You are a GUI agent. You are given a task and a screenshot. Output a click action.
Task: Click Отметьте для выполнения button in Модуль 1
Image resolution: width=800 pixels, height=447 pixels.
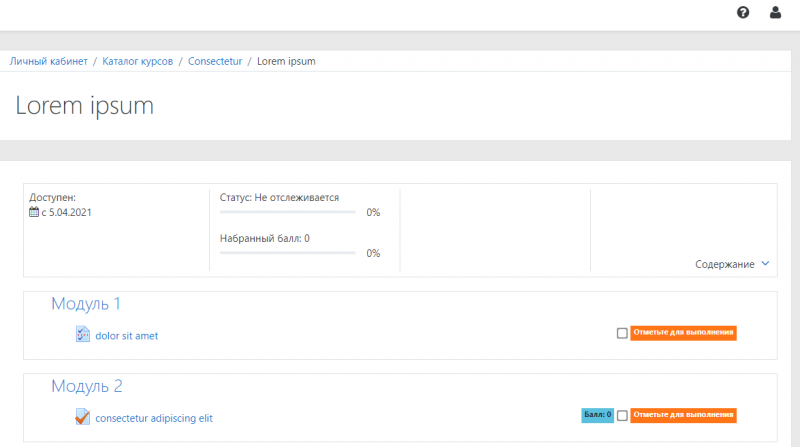[683, 333]
